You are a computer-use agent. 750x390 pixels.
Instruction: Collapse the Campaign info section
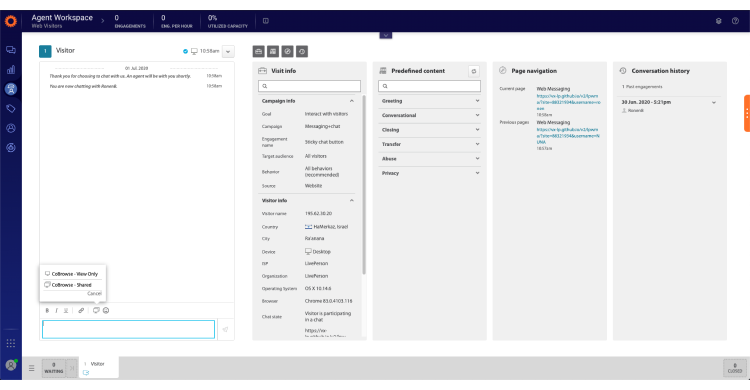click(x=352, y=101)
